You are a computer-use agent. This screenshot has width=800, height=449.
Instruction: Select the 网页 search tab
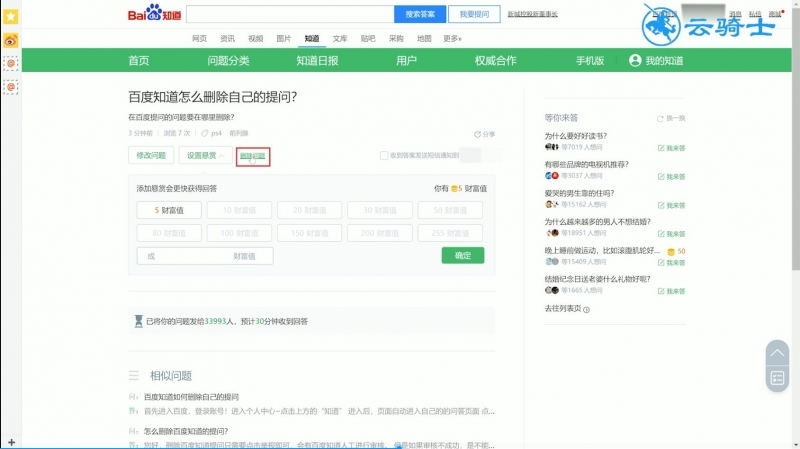pyautogui.click(x=199, y=38)
